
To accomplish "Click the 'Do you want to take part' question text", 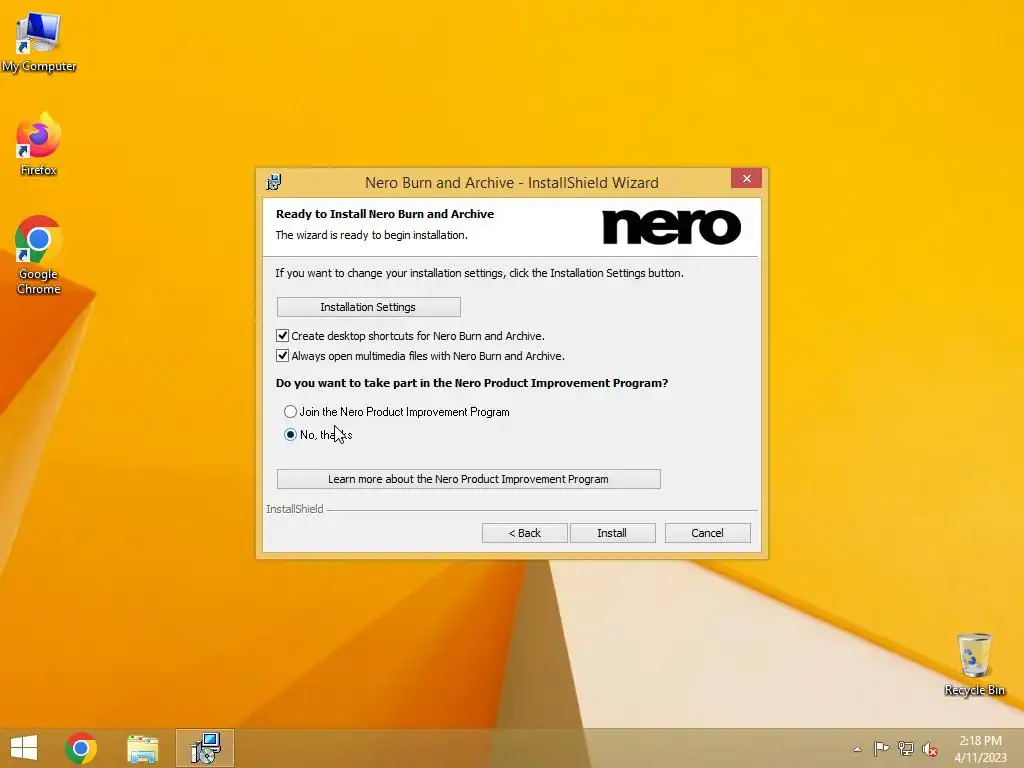I will point(472,383).
